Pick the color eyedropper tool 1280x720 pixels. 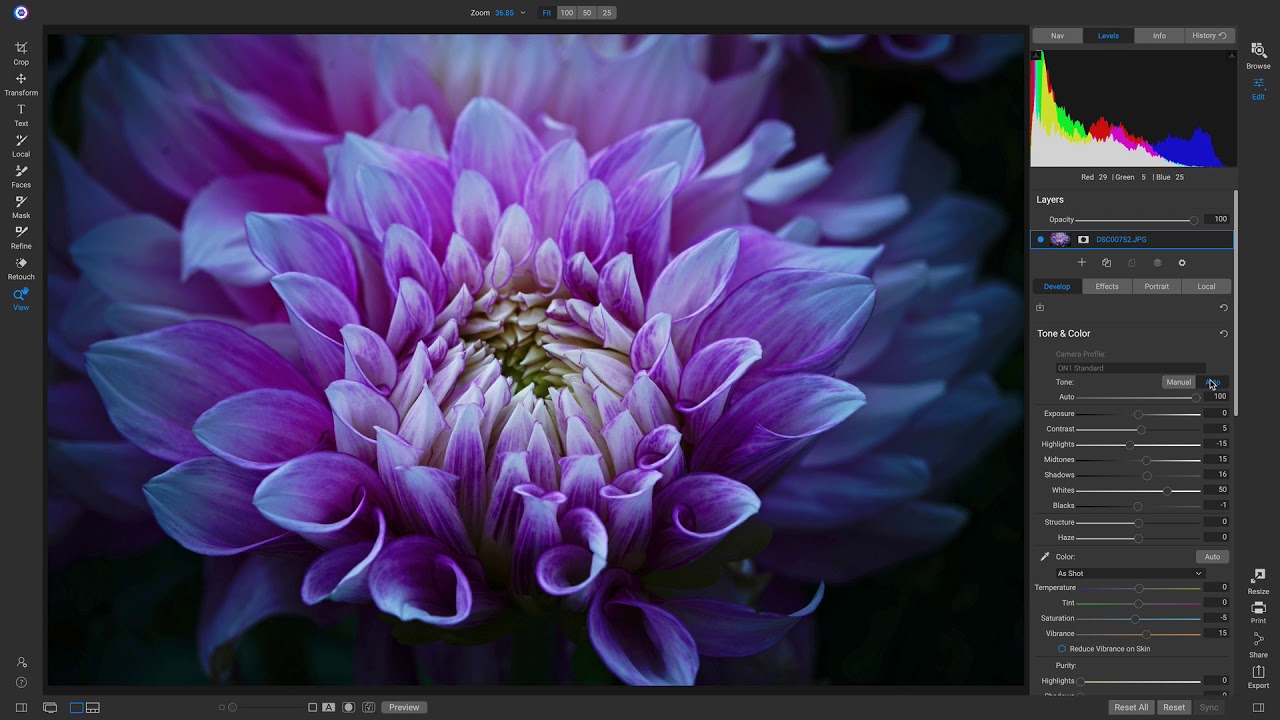(x=1045, y=557)
